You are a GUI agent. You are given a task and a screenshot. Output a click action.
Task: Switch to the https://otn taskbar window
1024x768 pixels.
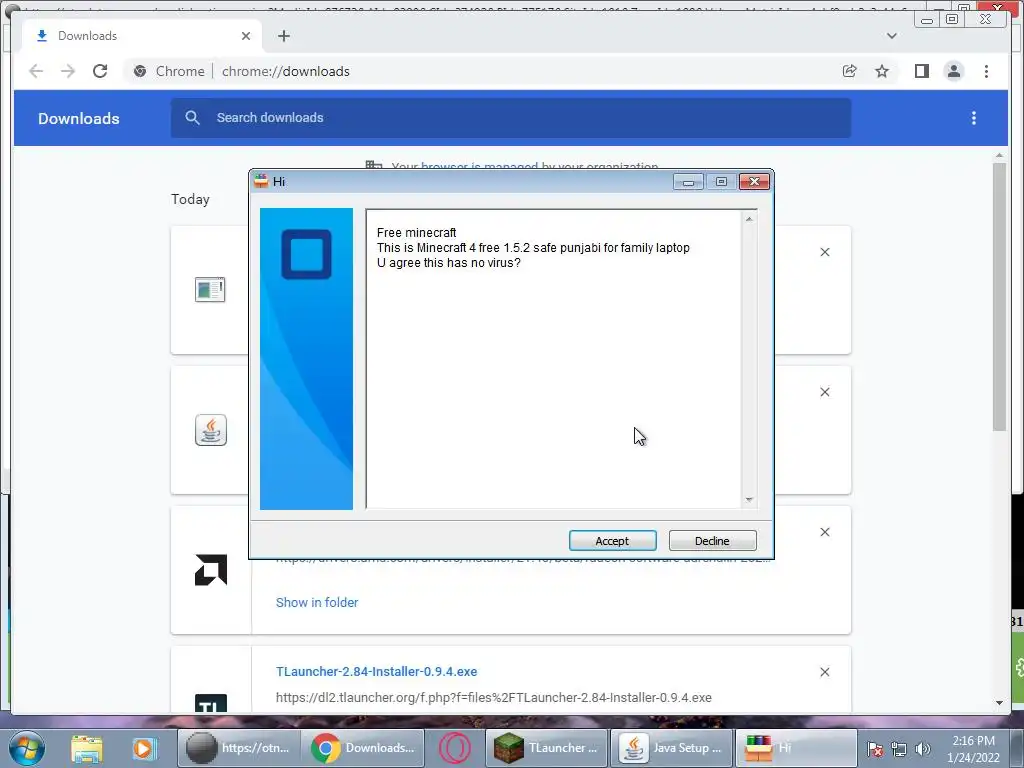coord(238,748)
